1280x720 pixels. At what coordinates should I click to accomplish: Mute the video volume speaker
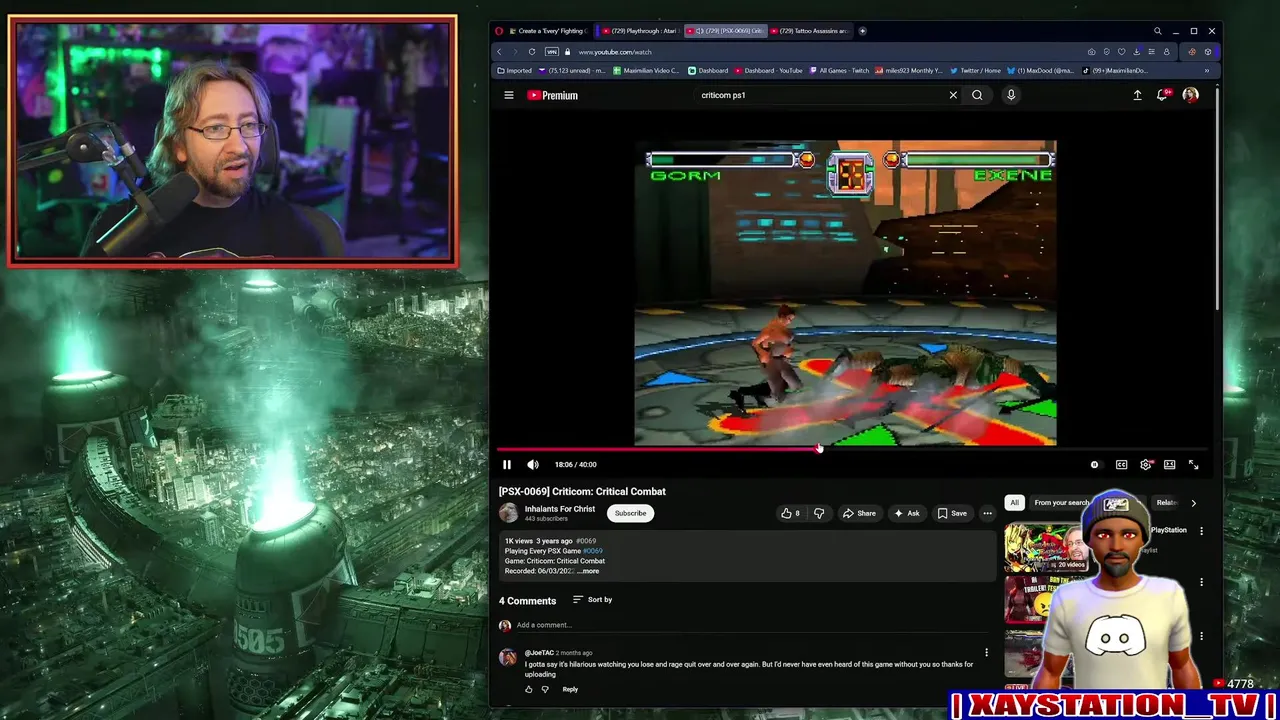(x=533, y=464)
